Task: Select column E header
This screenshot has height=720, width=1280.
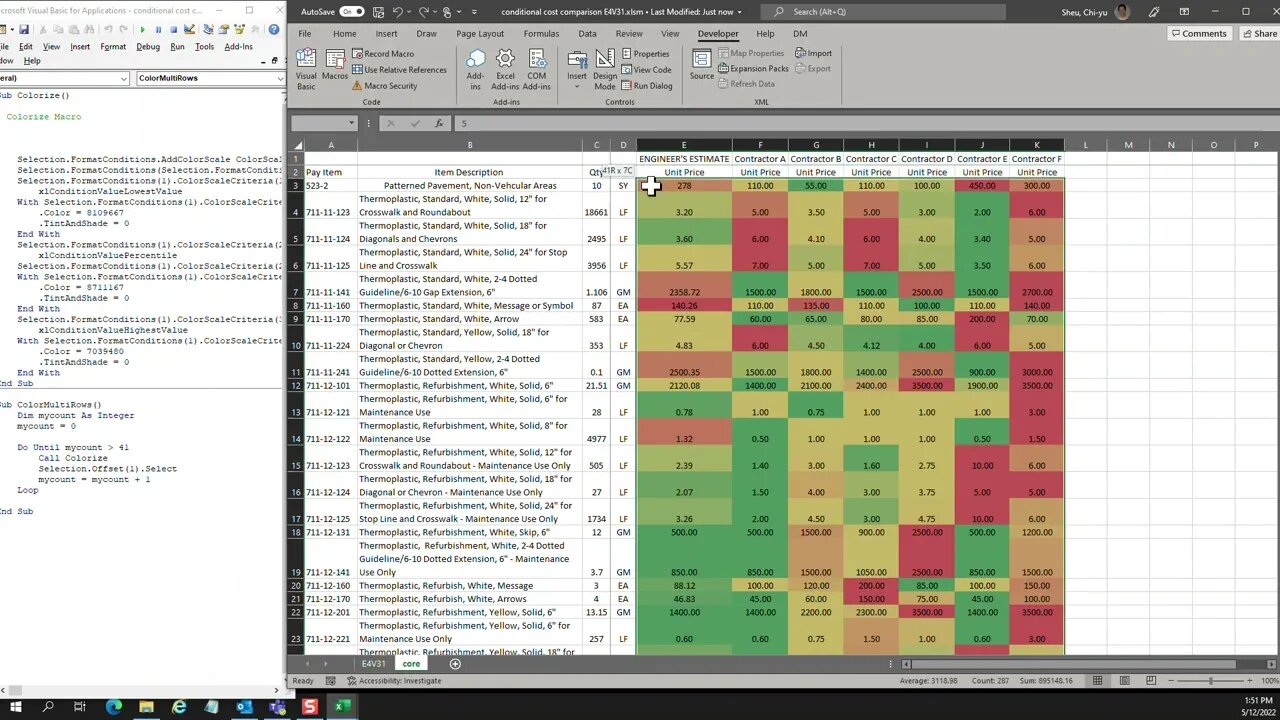Action: (684, 145)
